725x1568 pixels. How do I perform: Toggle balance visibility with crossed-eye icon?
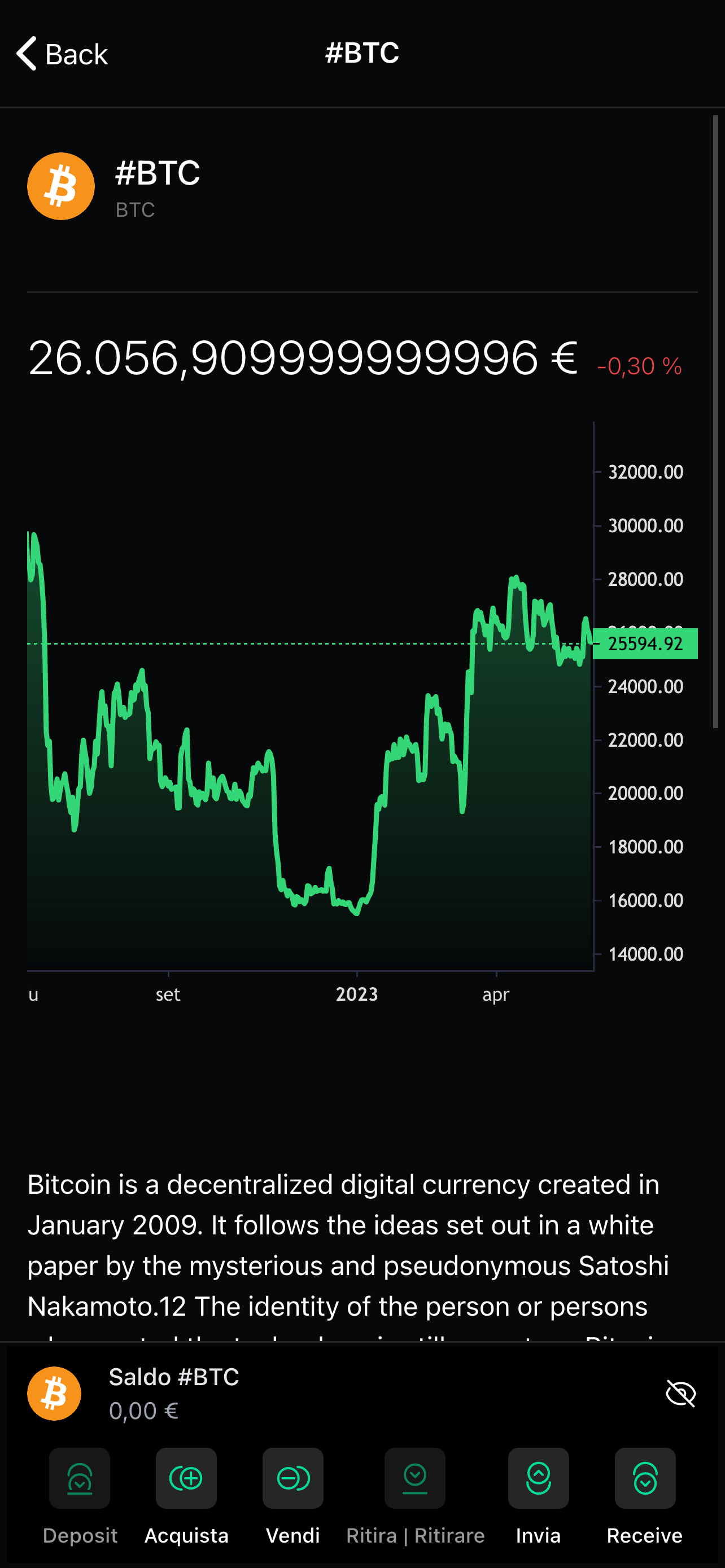pos(680,1393)
